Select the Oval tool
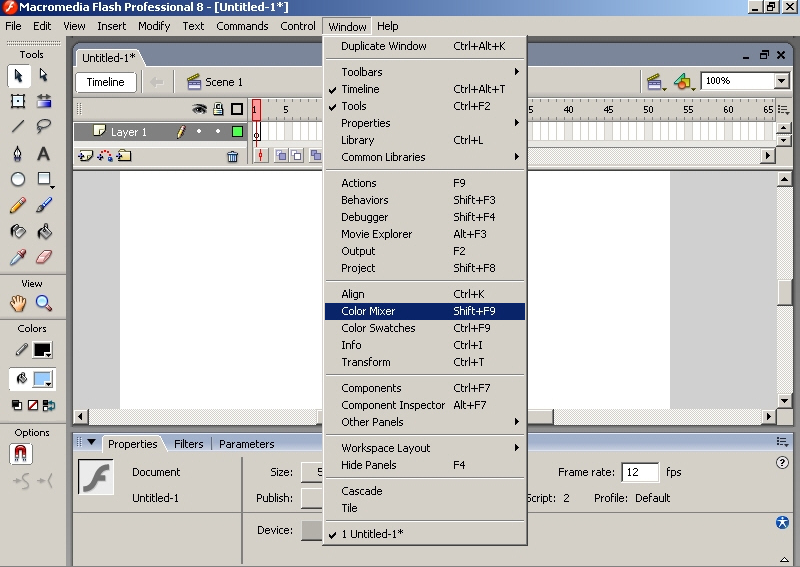 (x=18, y=179)
